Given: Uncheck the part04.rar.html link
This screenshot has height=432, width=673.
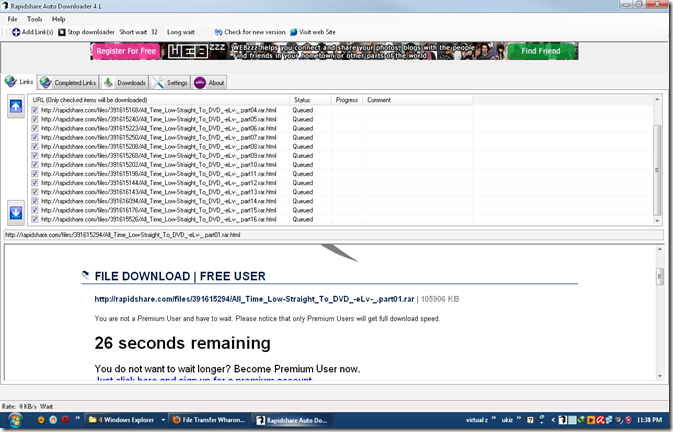Looking at the screenshot, I should pyautogui.click(x=35, y=110).
